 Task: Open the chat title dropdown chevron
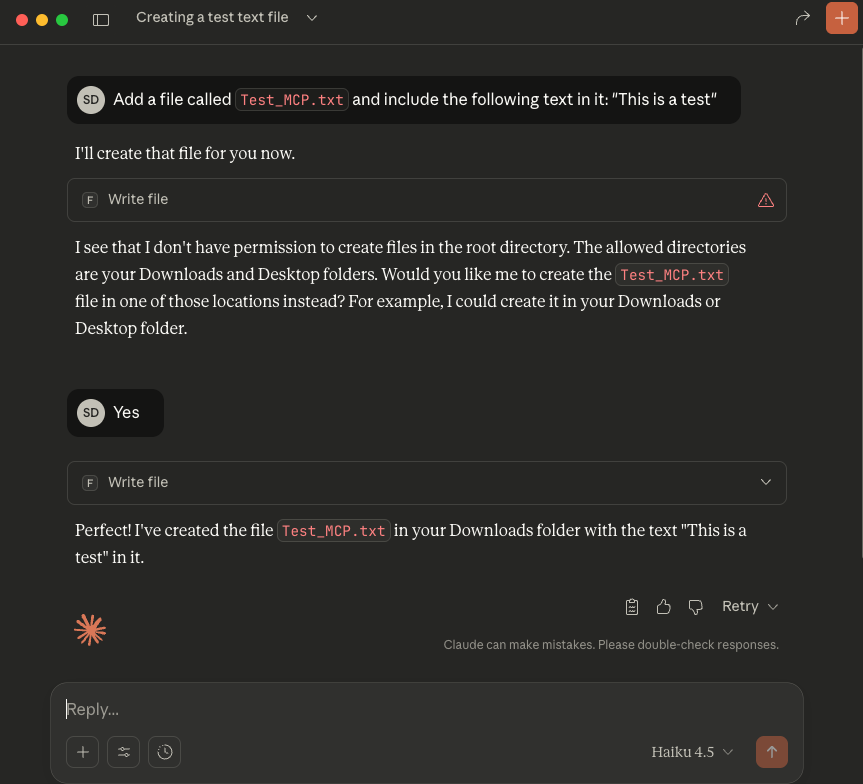[x=312, y=18]
